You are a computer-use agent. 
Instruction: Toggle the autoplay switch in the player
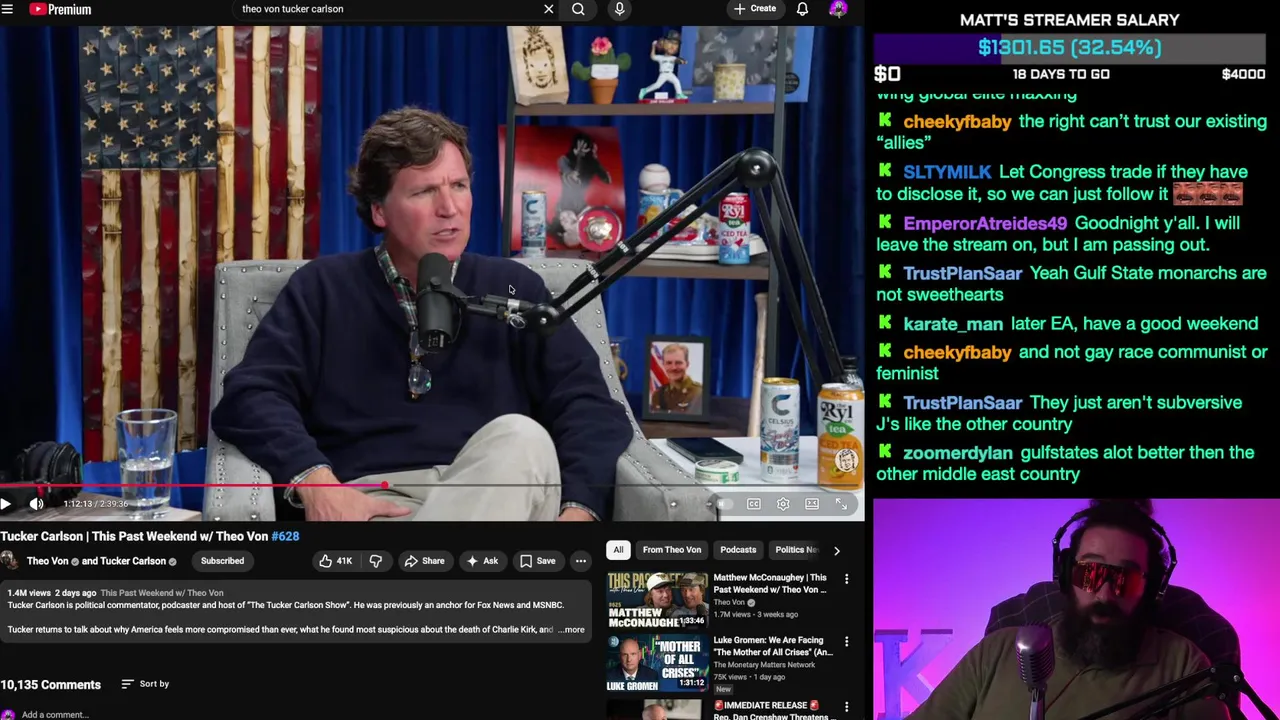click(x=724, y=504)
